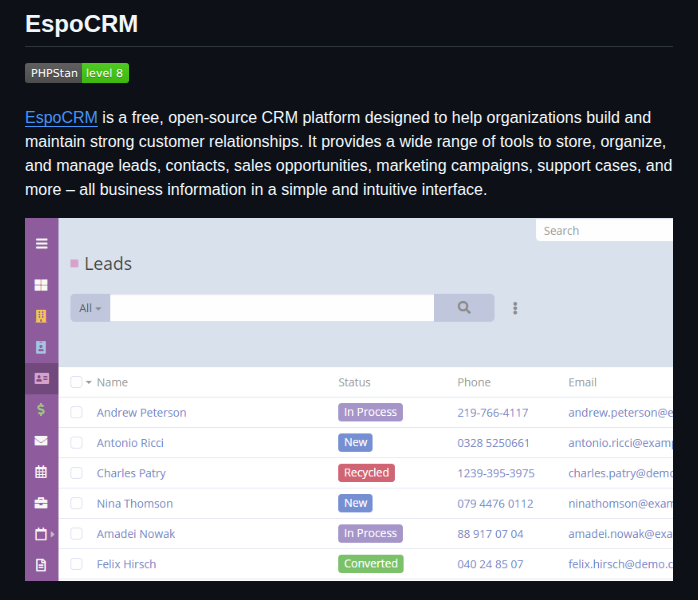Tick the checkbox for Charles Patry
The image size is (698, 600).
[x=76, y=473]
